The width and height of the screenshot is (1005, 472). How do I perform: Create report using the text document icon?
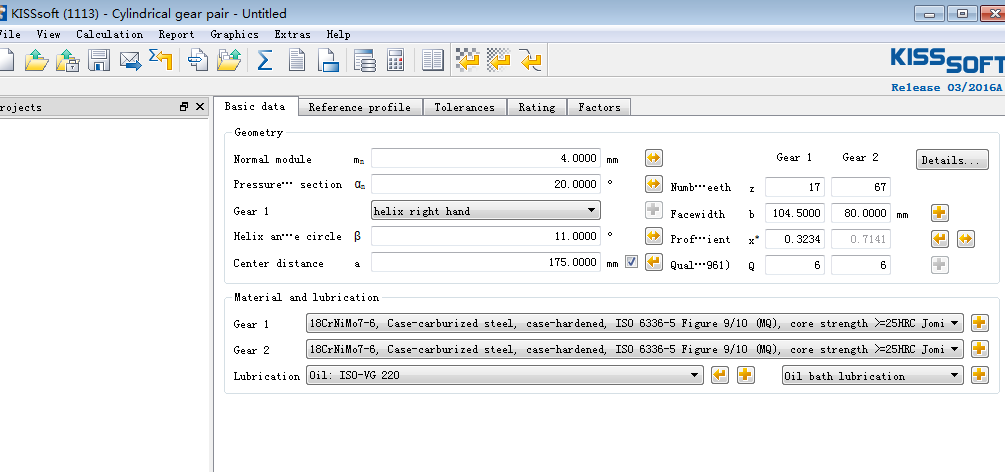pyautogui.click(x=297, y=60)
